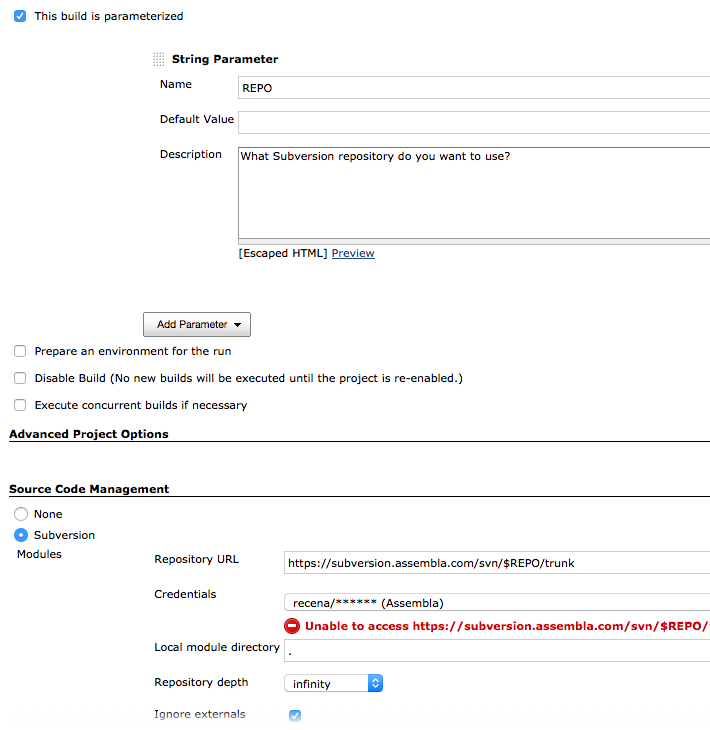Click the Unable to access error message
710x730 pixels.
506,626
